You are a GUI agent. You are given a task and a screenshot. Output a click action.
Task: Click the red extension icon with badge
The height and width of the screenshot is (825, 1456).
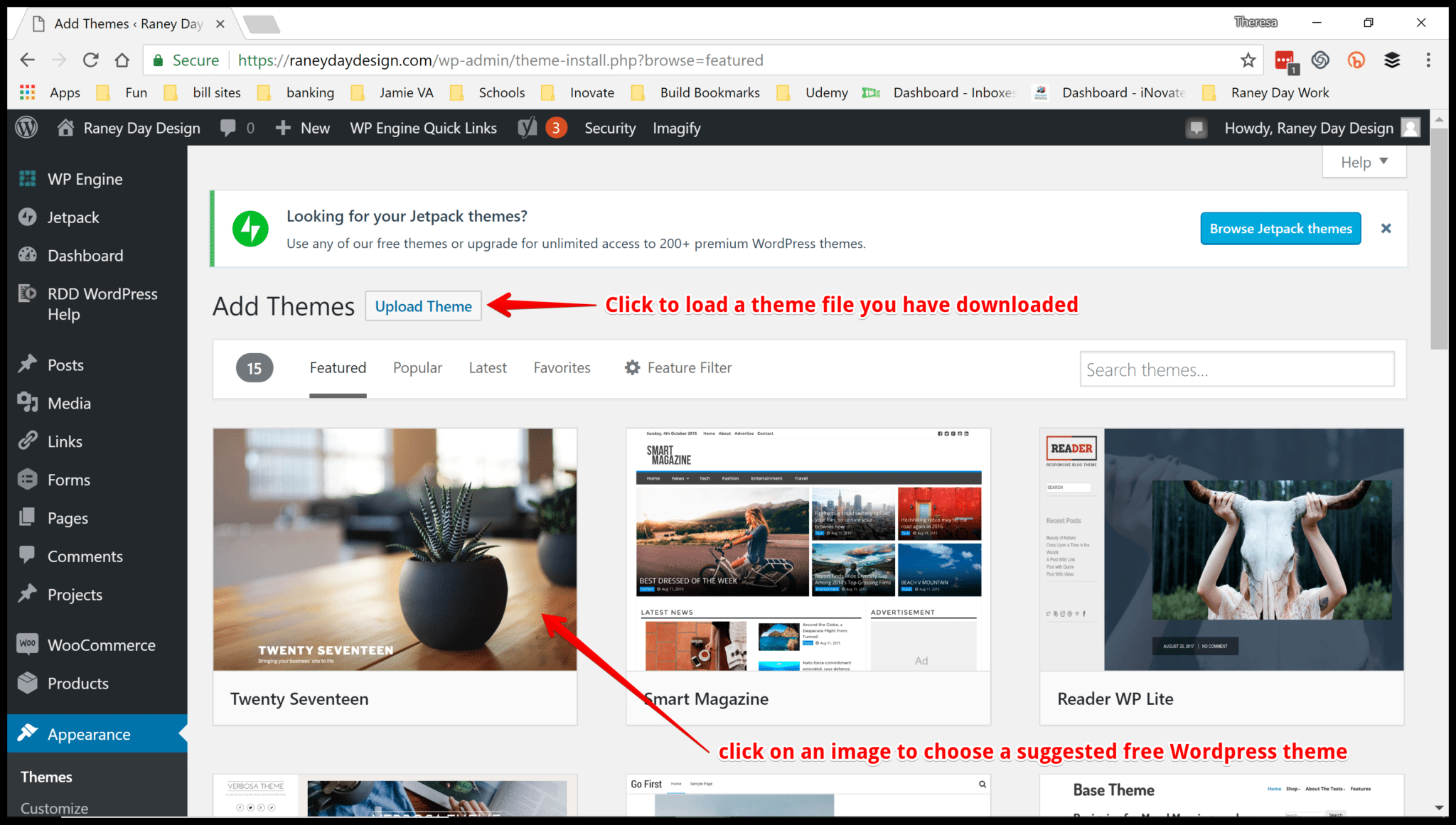pos(1286,61)
